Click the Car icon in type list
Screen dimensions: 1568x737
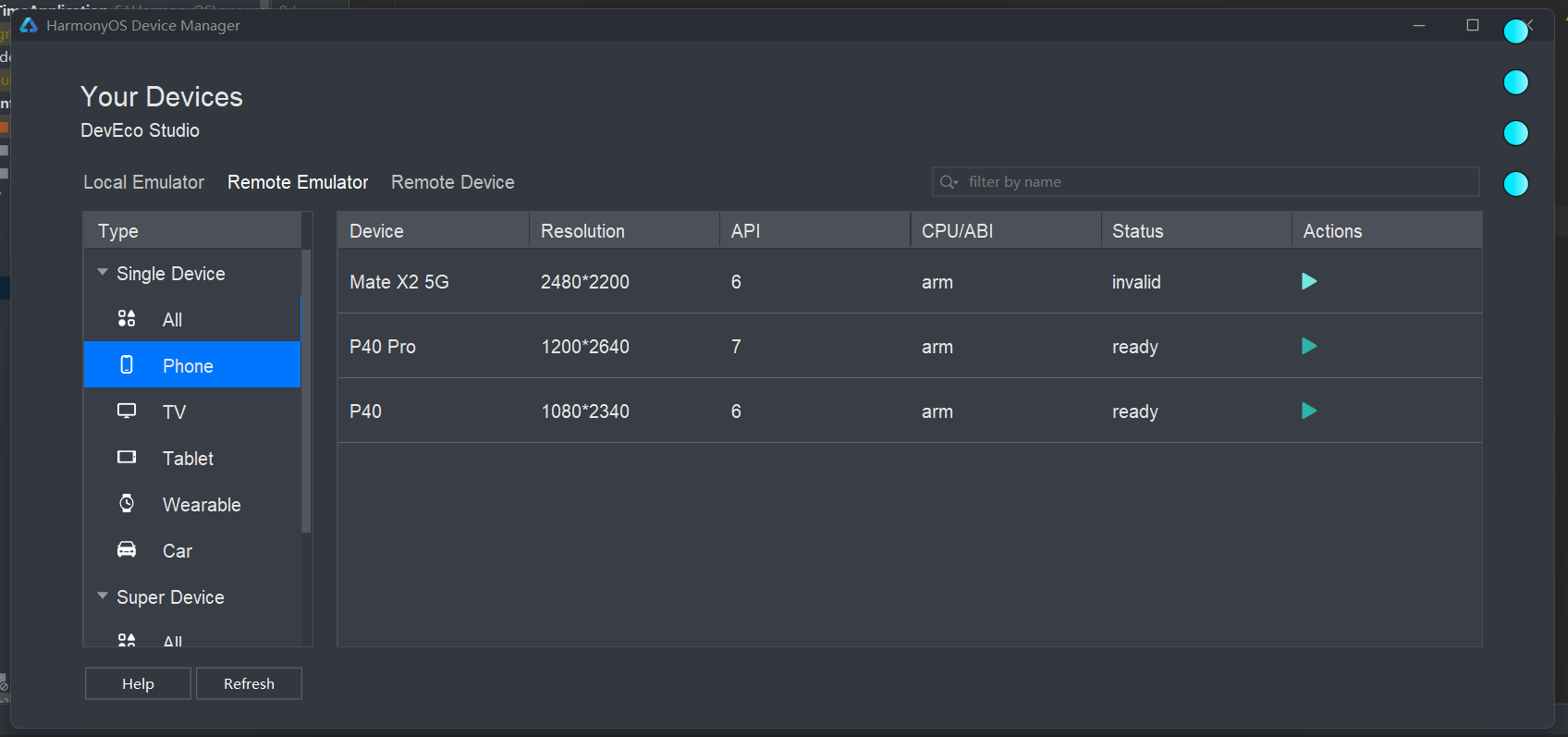(x=127, y=549)
